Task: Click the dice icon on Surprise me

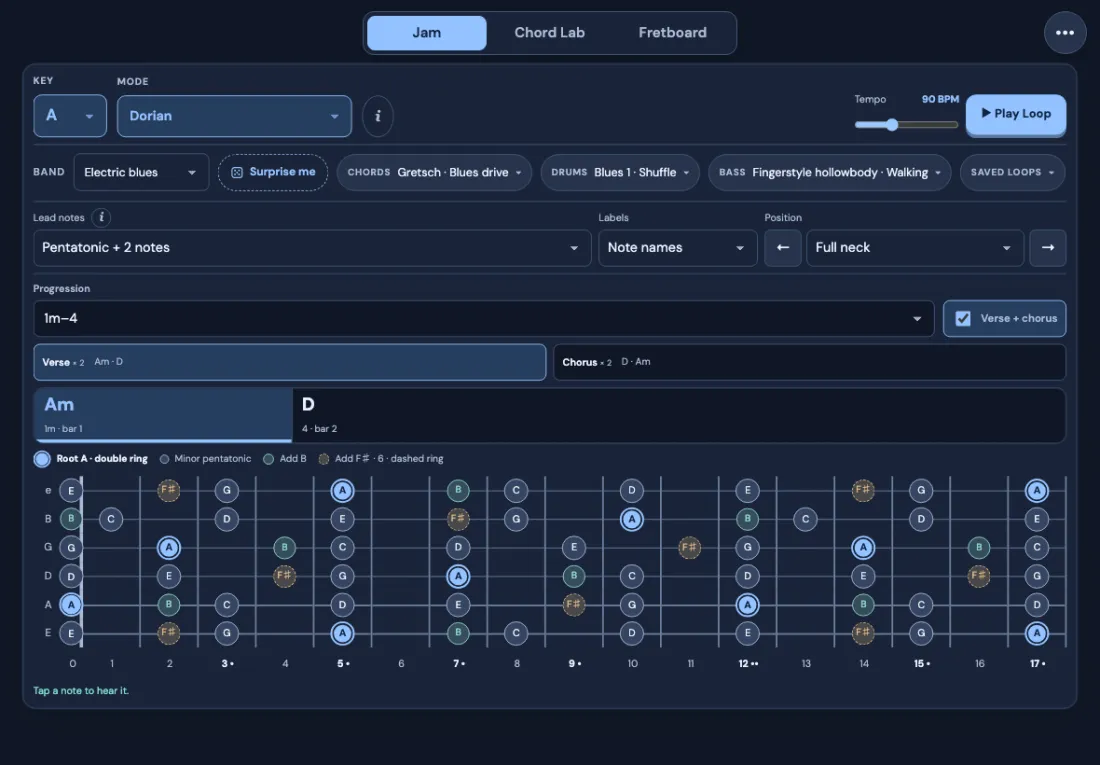Action: [x=237, y=173]
